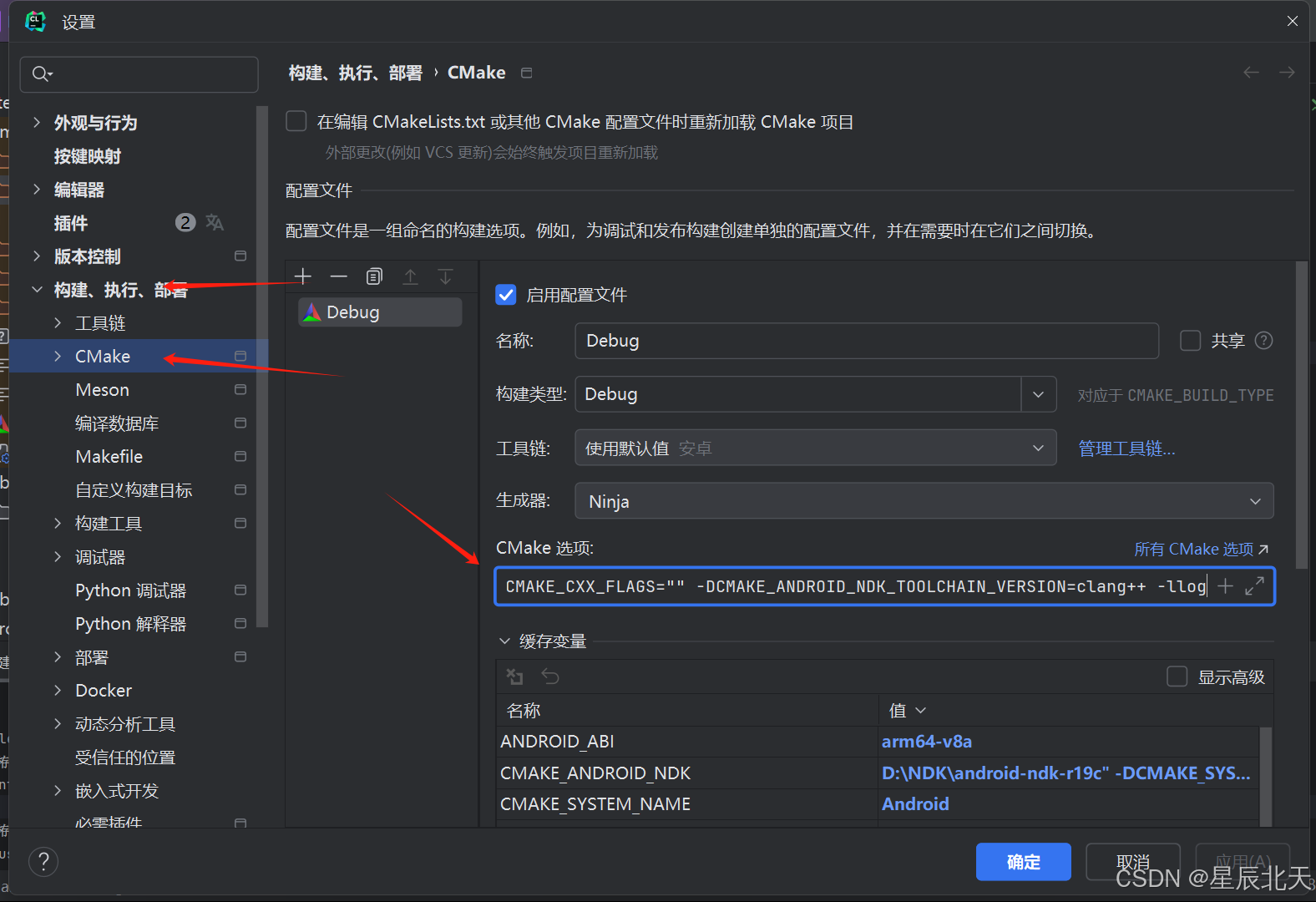Click project-level icon next to 版本控制
1316x902 pixels.
[x=240, y=256]
